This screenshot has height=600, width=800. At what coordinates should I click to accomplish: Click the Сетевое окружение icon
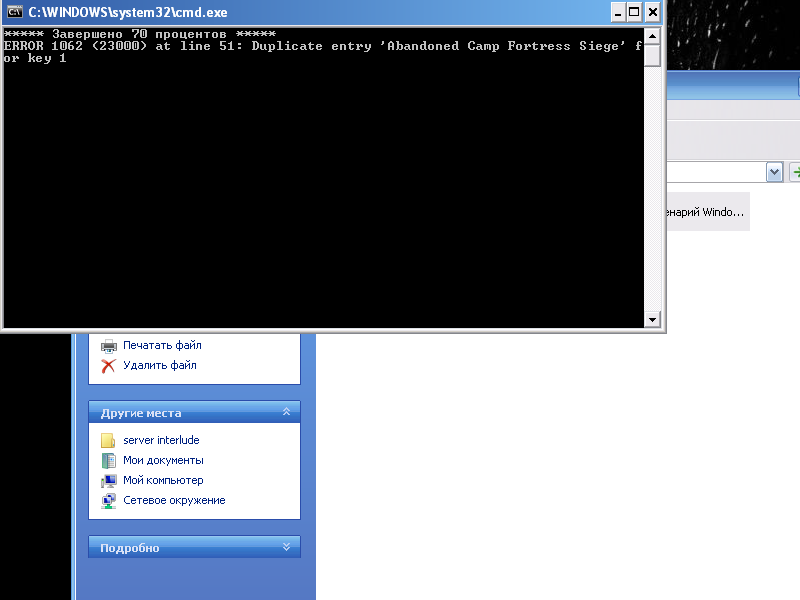point(108,501)
